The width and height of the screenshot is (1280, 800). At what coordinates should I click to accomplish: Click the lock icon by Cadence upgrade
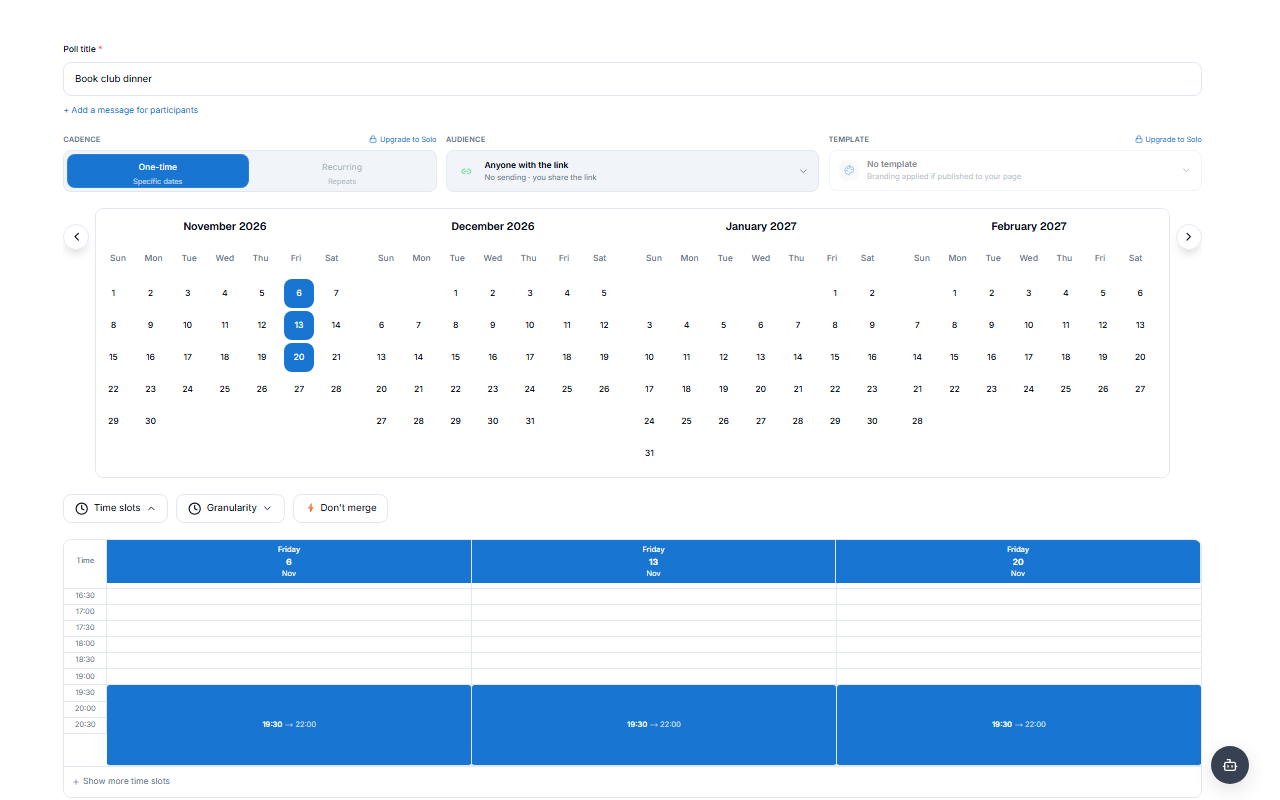click(373, 140)
